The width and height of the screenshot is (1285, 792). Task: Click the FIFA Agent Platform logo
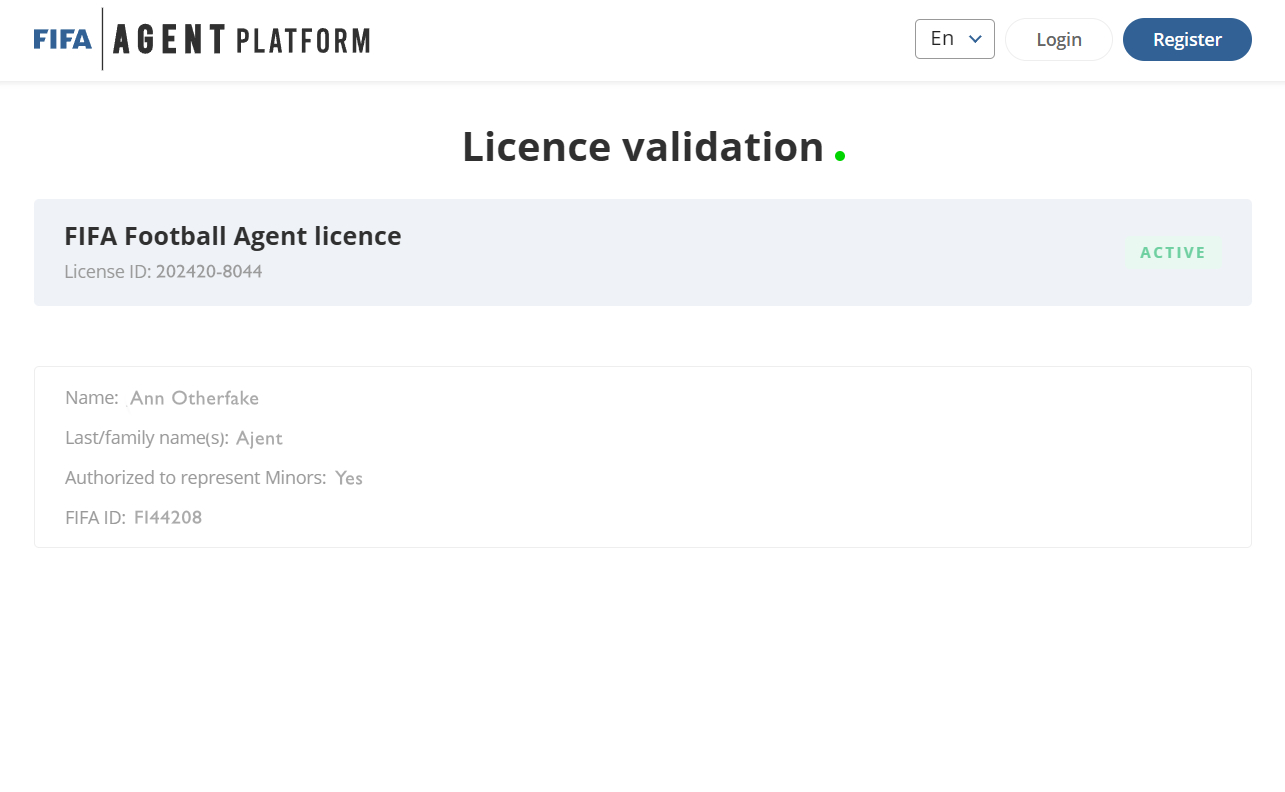click(201, 39)
